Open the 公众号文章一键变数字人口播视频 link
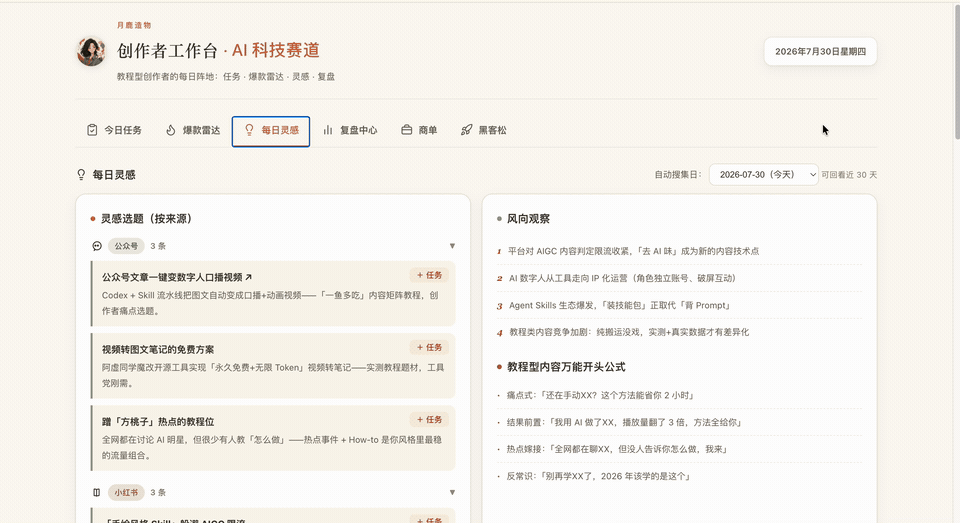 (x=177, y=277)
